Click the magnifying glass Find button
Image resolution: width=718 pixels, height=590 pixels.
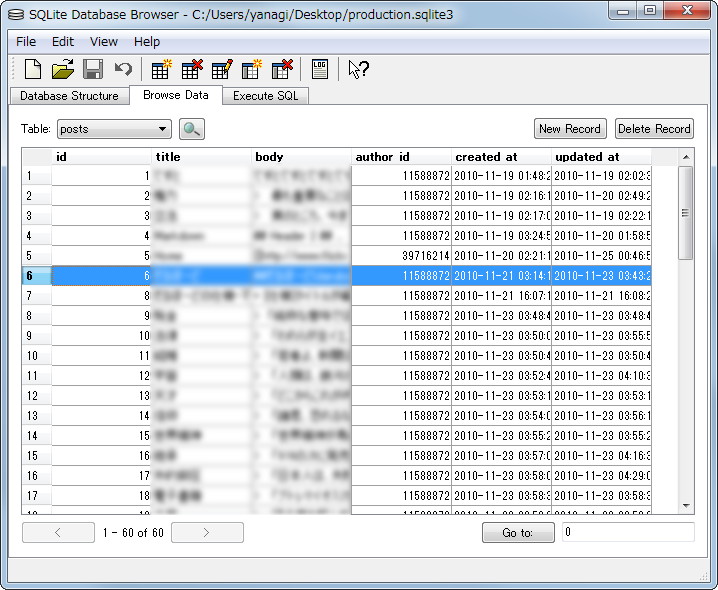click(191, 129)
